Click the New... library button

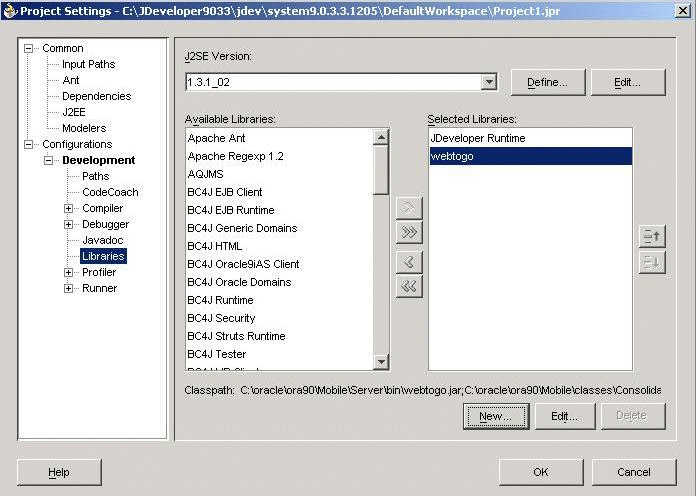(x=496, y=416)
